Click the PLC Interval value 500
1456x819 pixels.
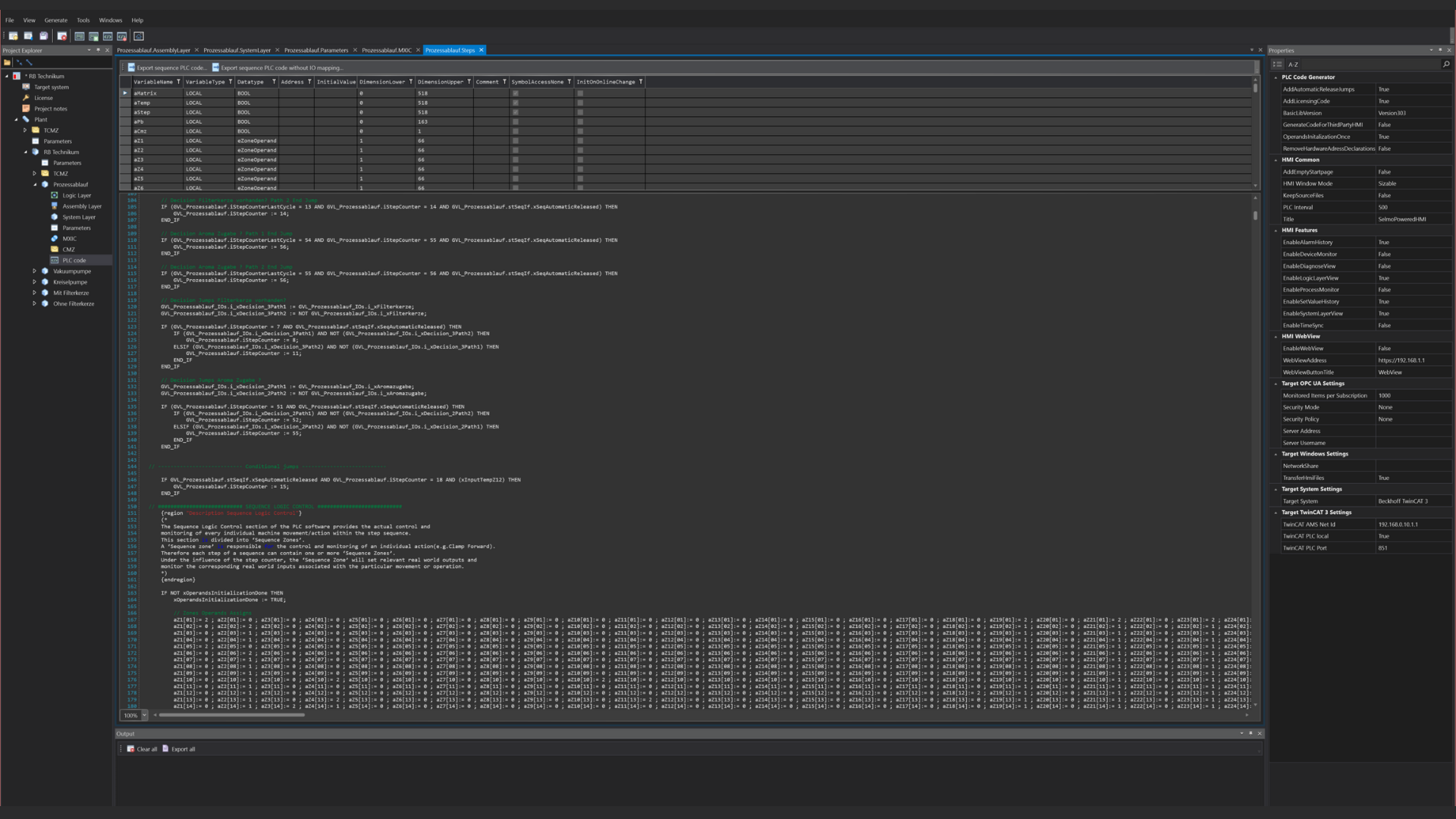(1413, 207)
